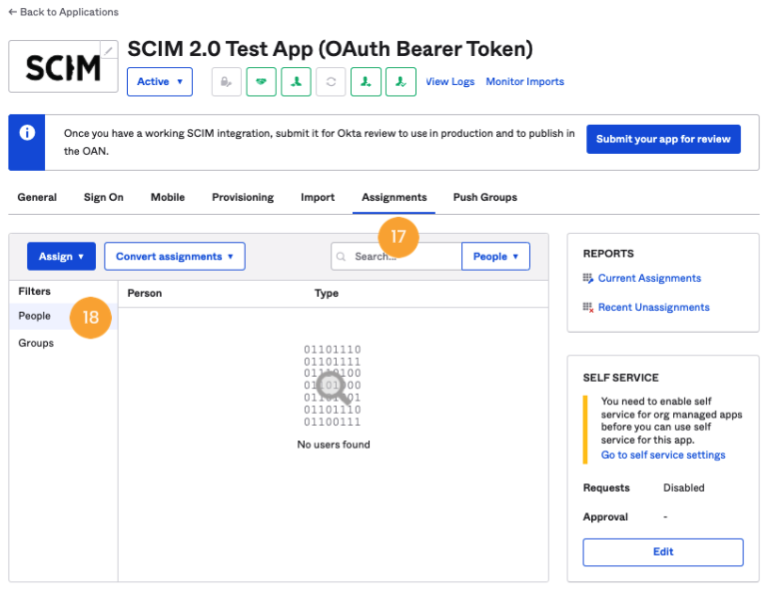The width and height of the screenshot is (770, 593).
Task: Click into the assignments Search field
Action: pos(397,256)
